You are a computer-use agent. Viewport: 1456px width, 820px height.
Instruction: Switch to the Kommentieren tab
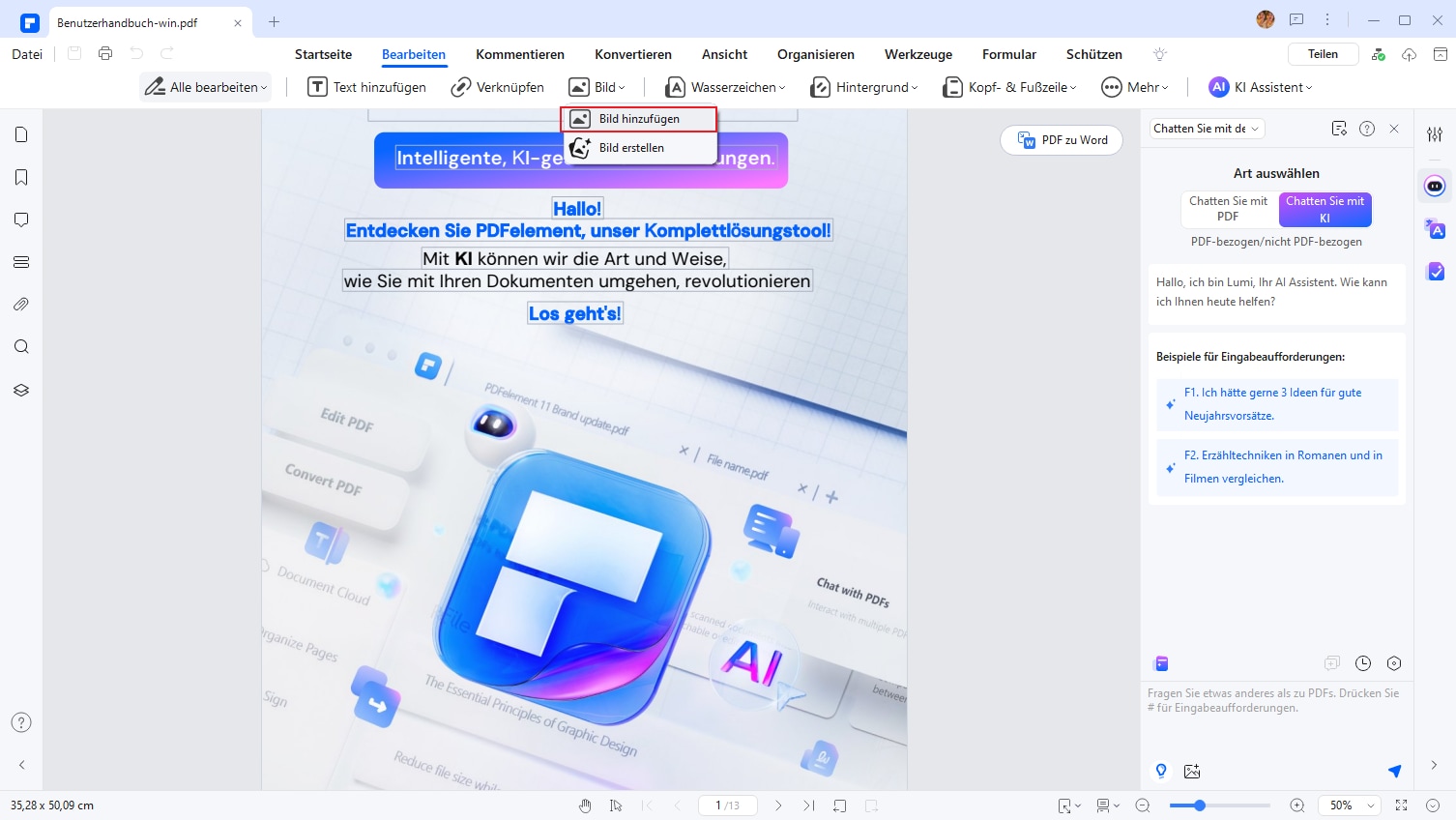tap(520, 54)
